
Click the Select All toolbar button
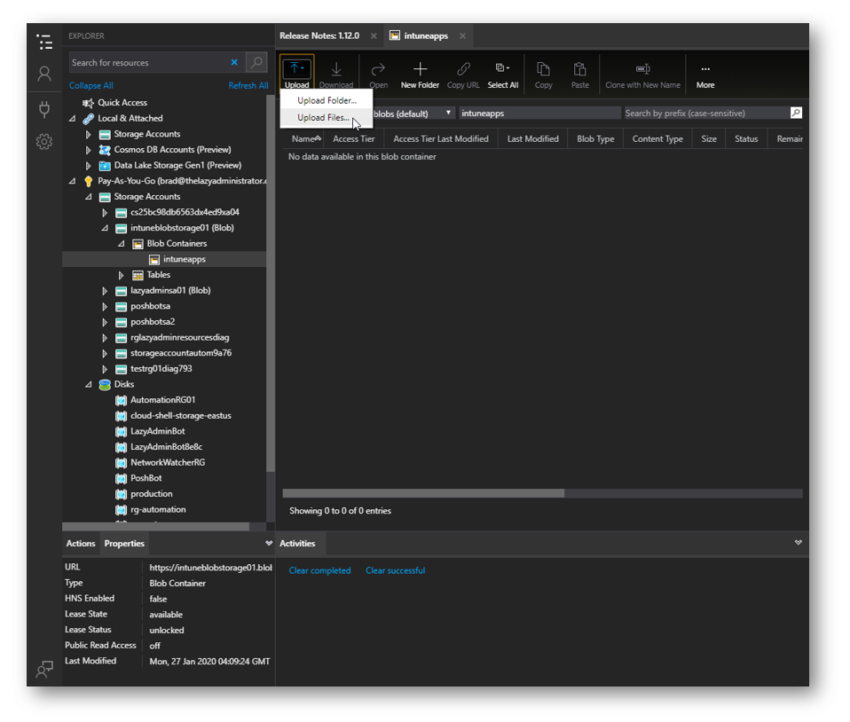tap(503, 74)
